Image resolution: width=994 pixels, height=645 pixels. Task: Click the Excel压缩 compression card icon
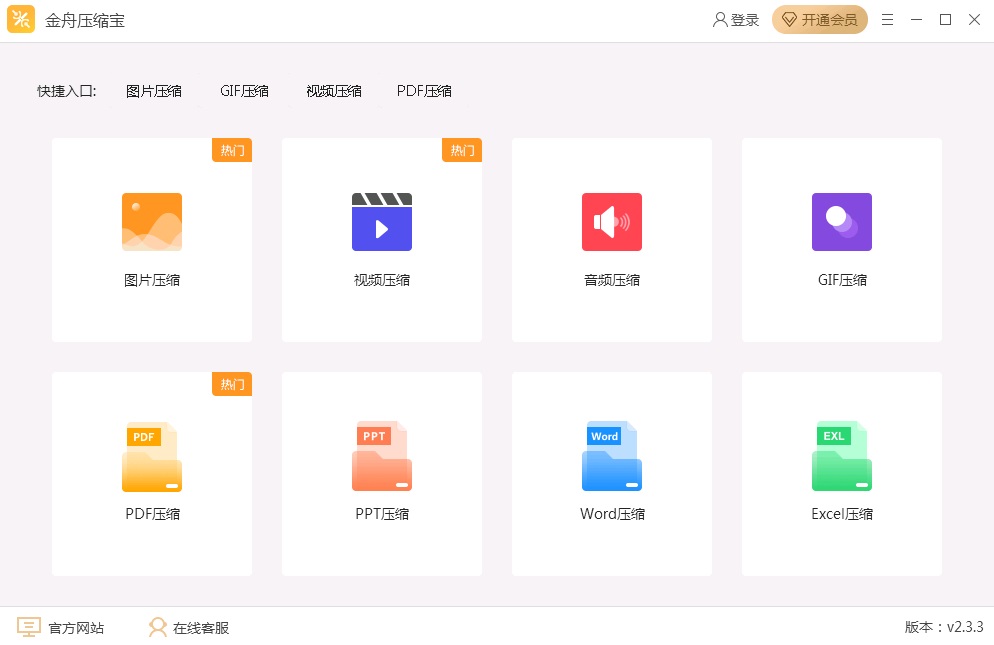pos(841,456)
